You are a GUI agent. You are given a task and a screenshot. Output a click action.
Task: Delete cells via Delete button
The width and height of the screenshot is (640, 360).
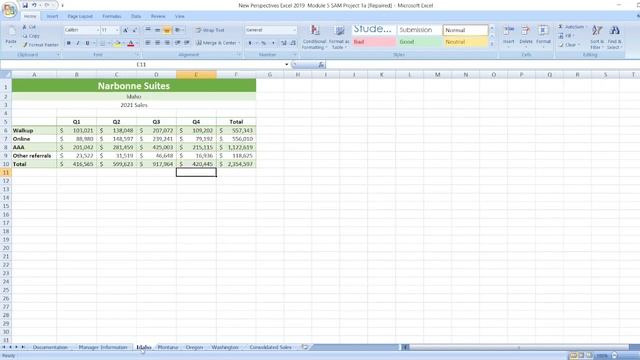[526, 36]
